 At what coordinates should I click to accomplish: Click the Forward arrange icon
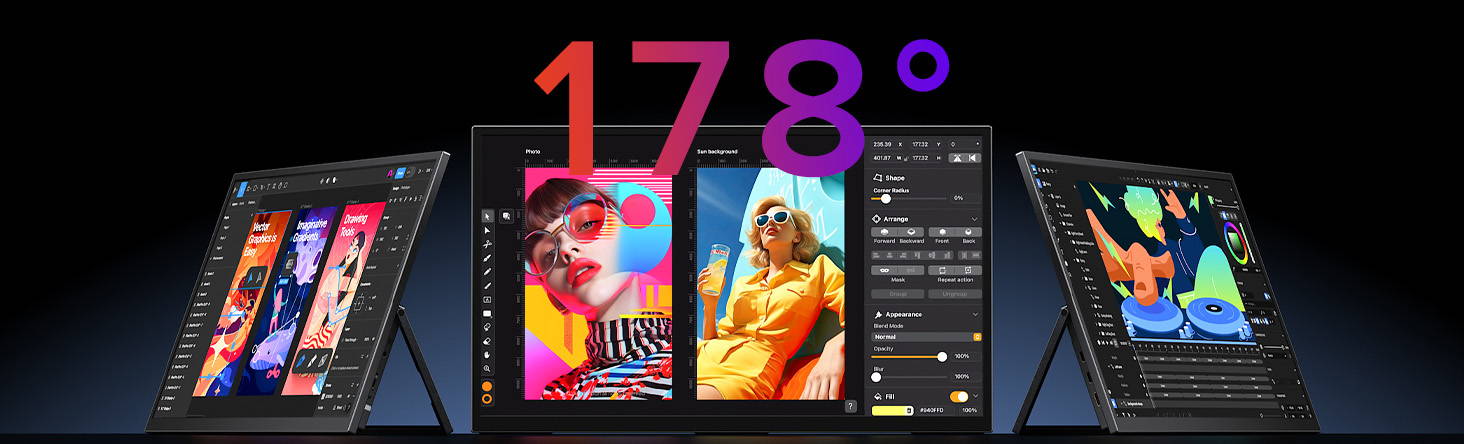click(884, 232)
